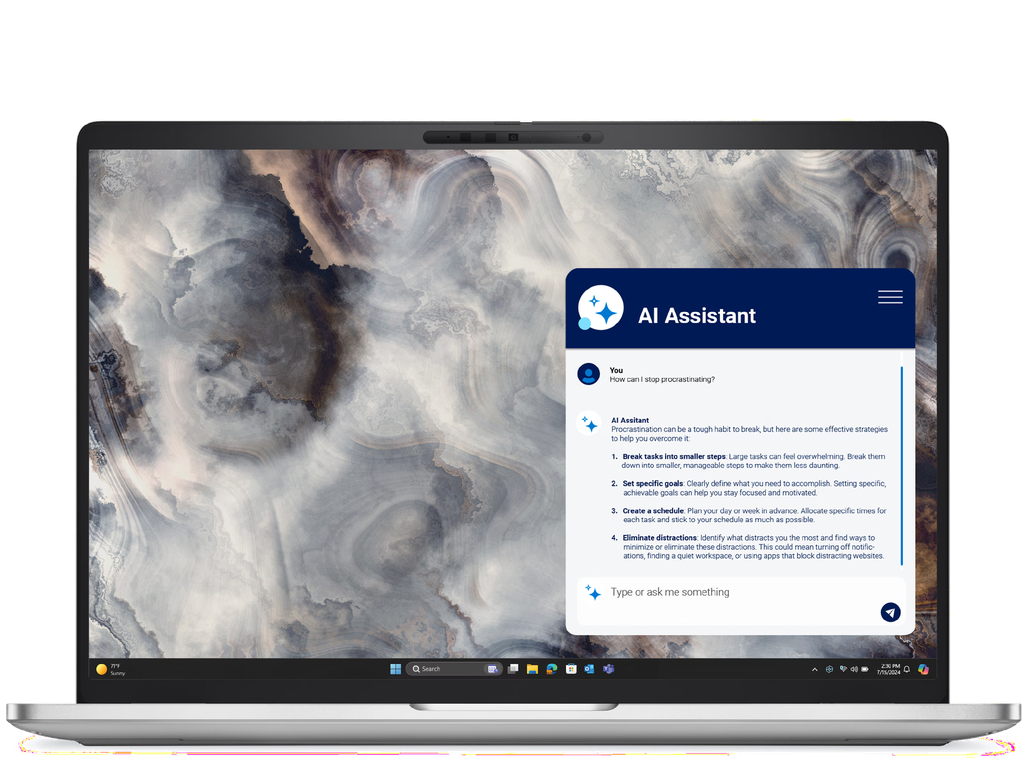
Task: Open the Windows Start menu
Action: (x=396, y=669)
